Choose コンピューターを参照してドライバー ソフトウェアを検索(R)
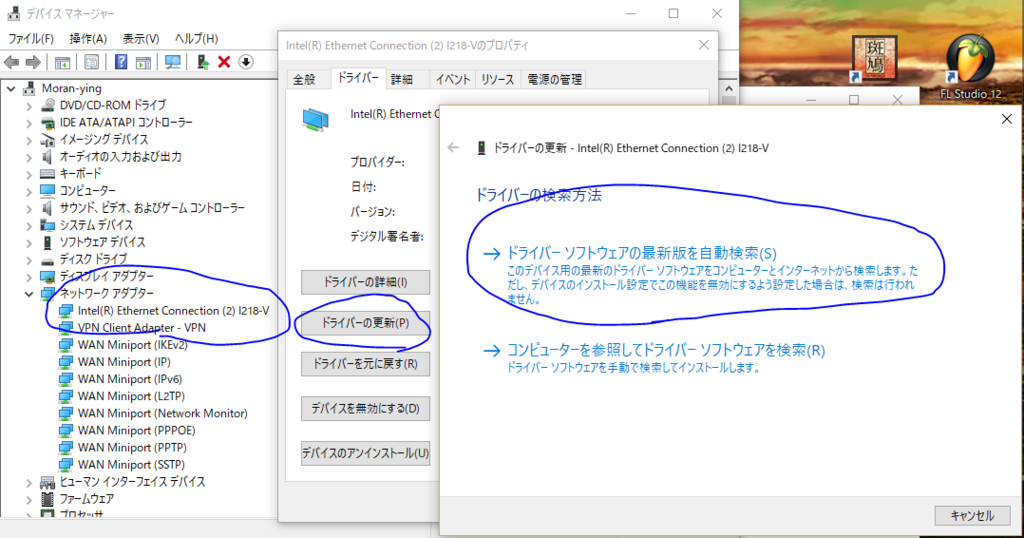This screenshot has width=1024, height=538. tap(654, 358)
